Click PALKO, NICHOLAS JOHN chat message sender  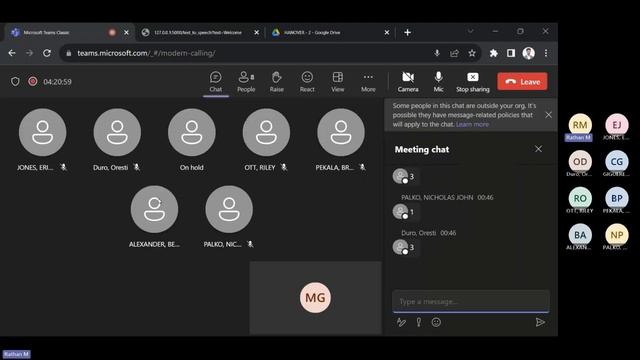437,198
